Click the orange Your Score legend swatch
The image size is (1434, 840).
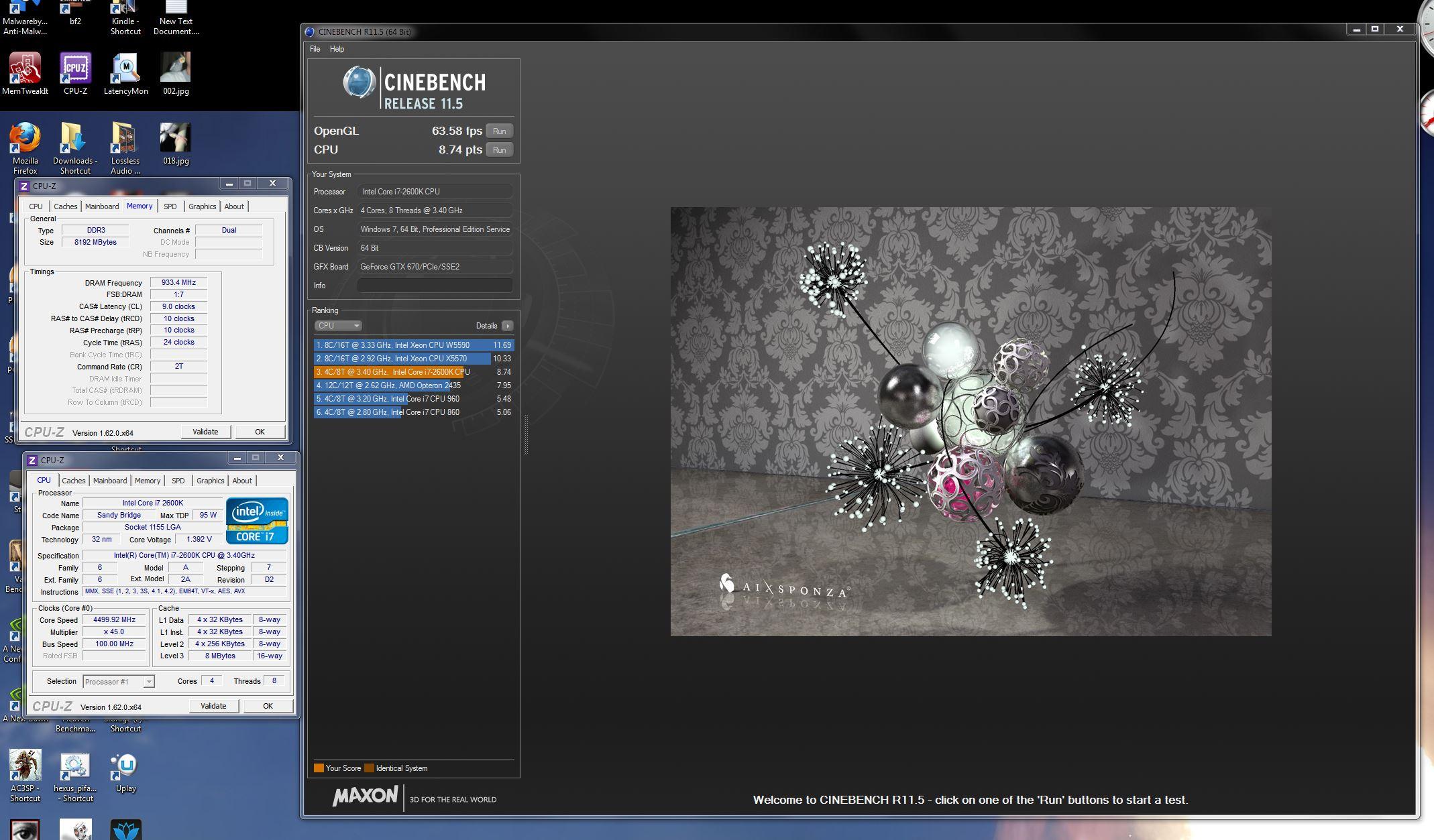[x=319, y=768]
